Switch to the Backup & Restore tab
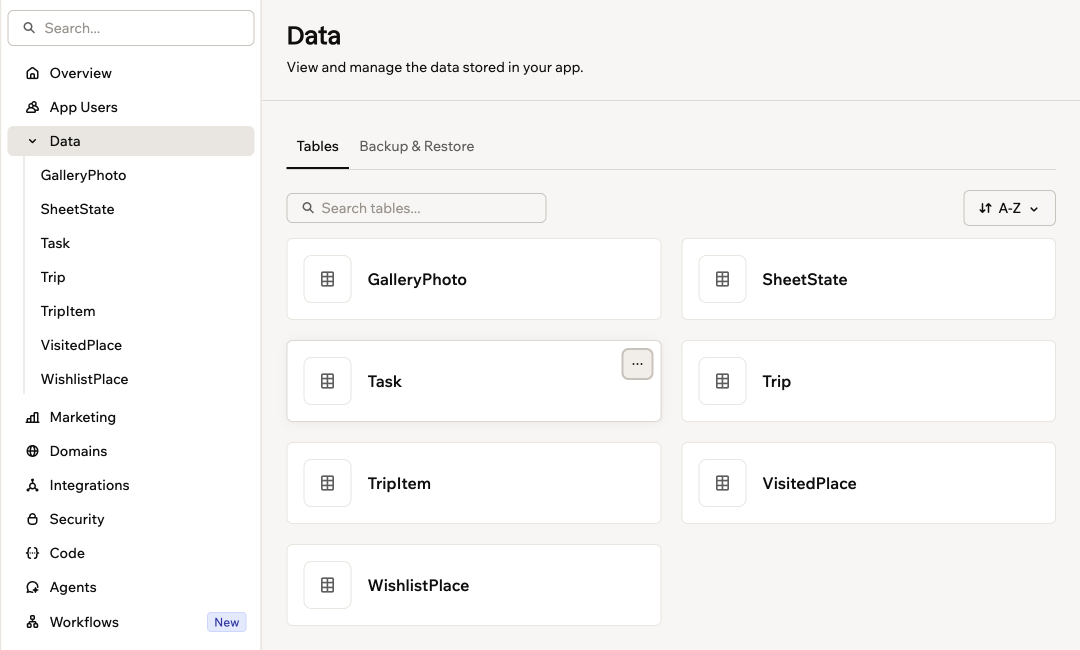Screen dimensions: 1080x650 coord(417,146)
